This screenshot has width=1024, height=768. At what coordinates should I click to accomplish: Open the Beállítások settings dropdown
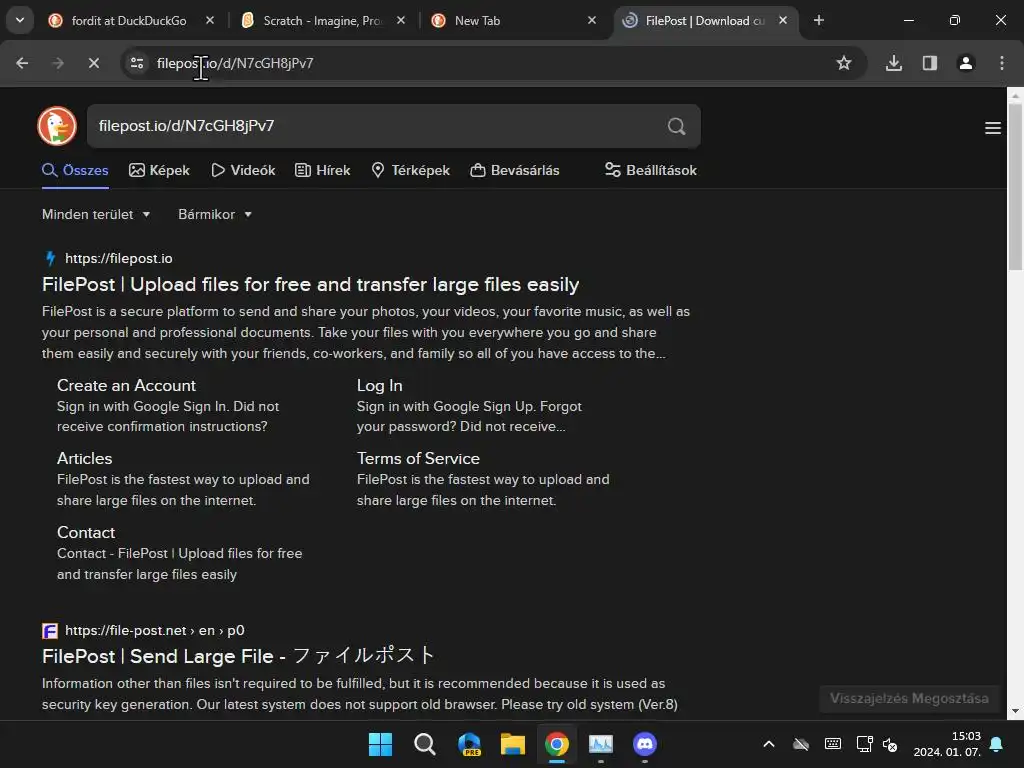tap(650, 170)
